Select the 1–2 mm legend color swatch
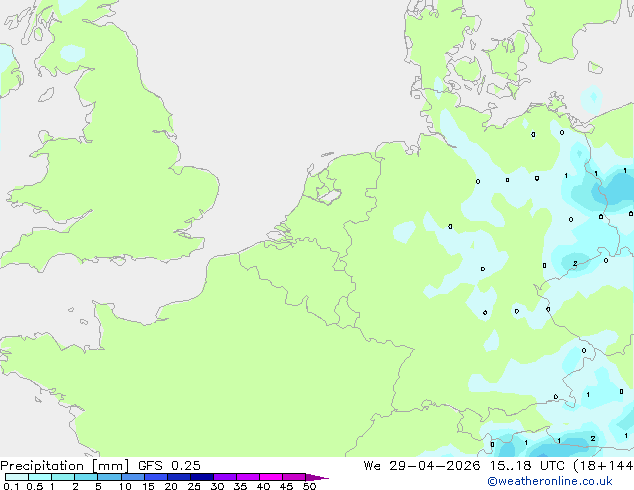 click(x=63, y=477)
